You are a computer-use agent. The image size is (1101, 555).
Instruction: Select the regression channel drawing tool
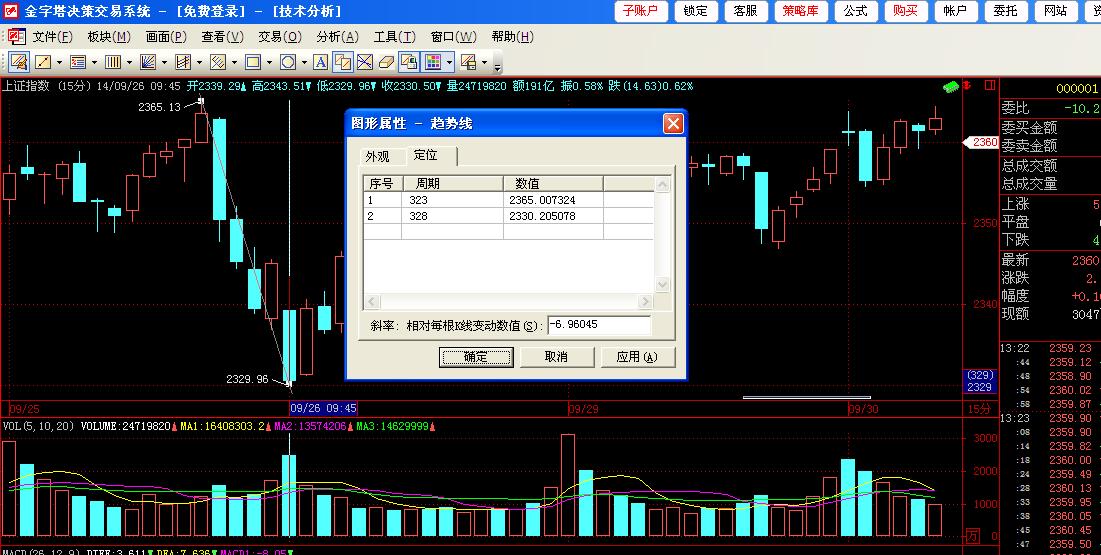click(183, 62)
